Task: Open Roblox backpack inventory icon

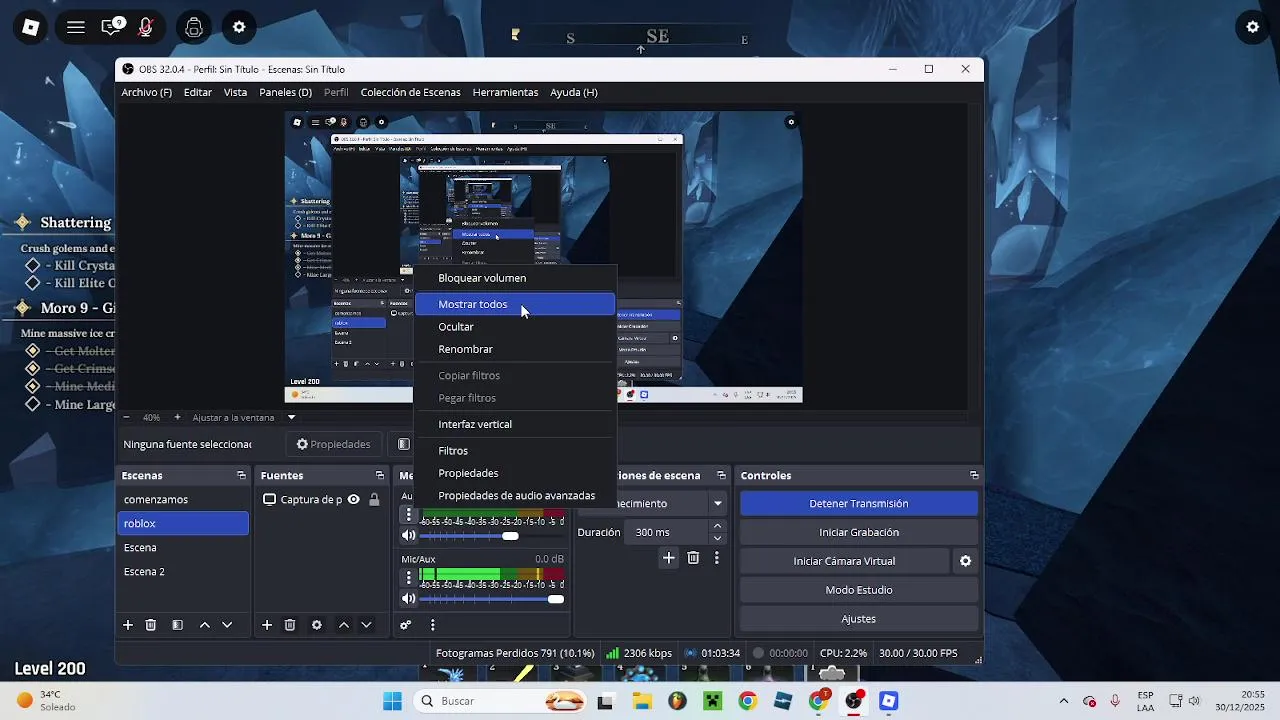Action: pos(194,27)
